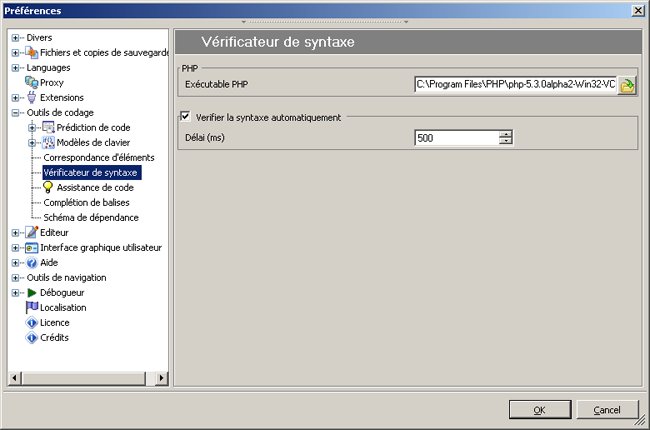Open Schéma de dépendance settings
The width and height of the screenshot is (650, 430).
[91, 217]
